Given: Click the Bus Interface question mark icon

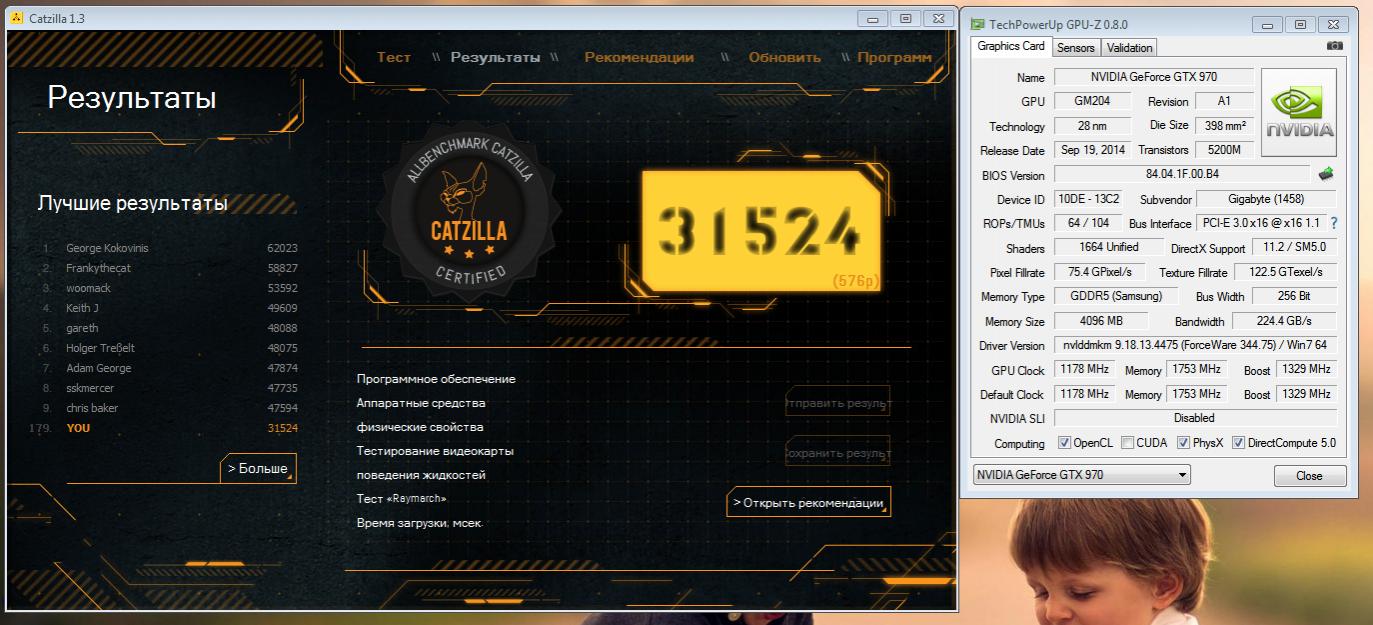Looking at the screenshot, I should [x=1333, y=223].
